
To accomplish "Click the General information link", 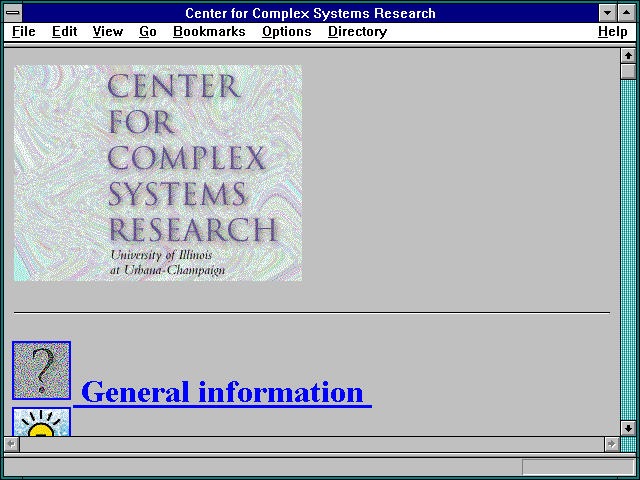I will coord(222,393).
